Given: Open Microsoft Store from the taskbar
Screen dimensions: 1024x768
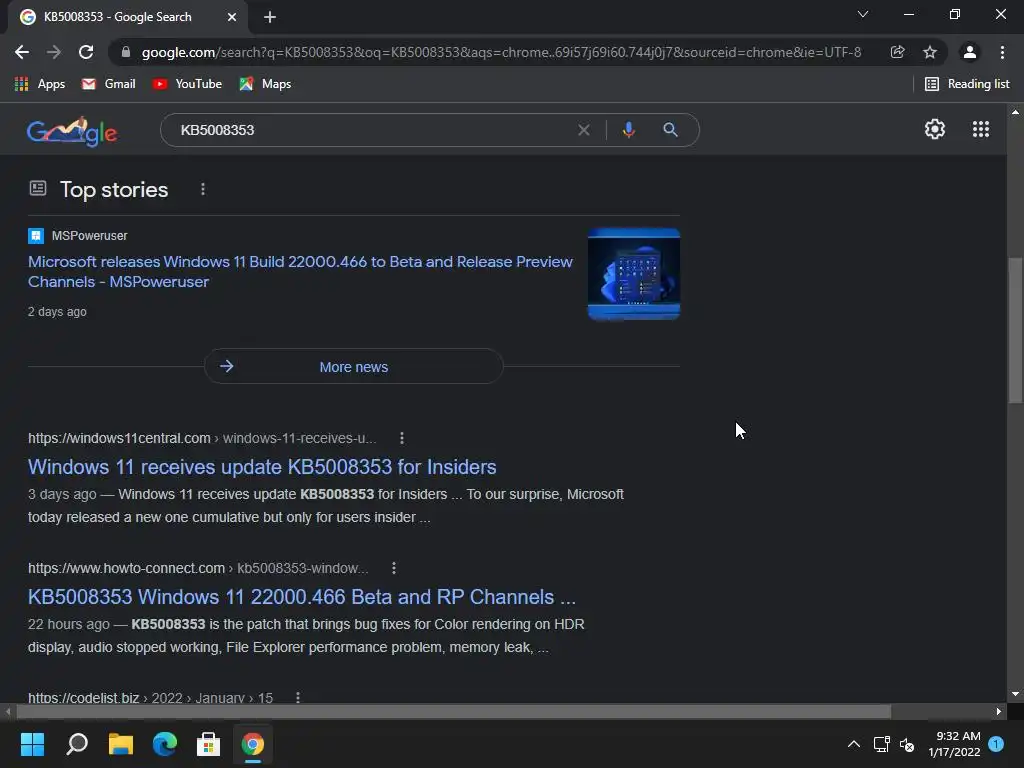Looking at the screenshot, I should pos(208,744).
